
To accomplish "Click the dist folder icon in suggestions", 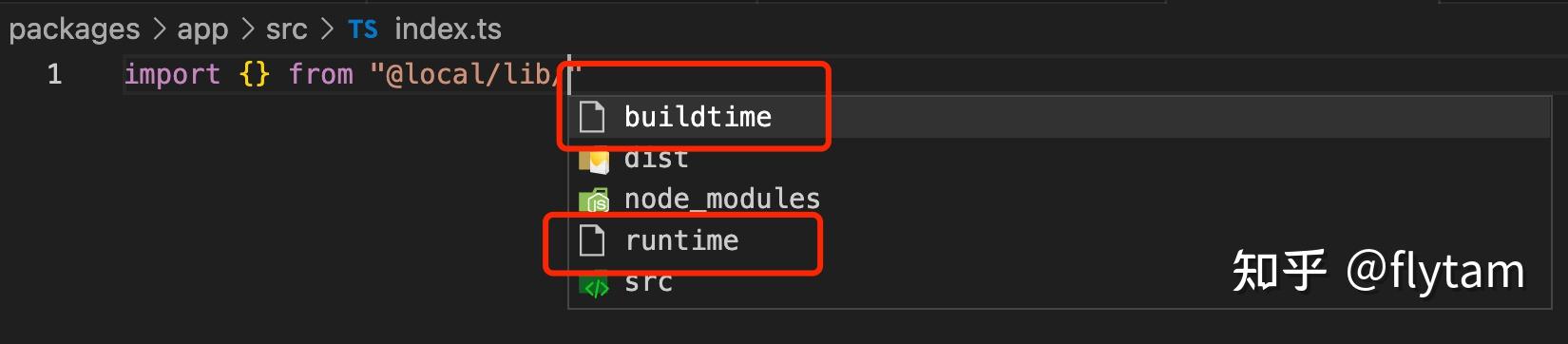I will (593, 160).
